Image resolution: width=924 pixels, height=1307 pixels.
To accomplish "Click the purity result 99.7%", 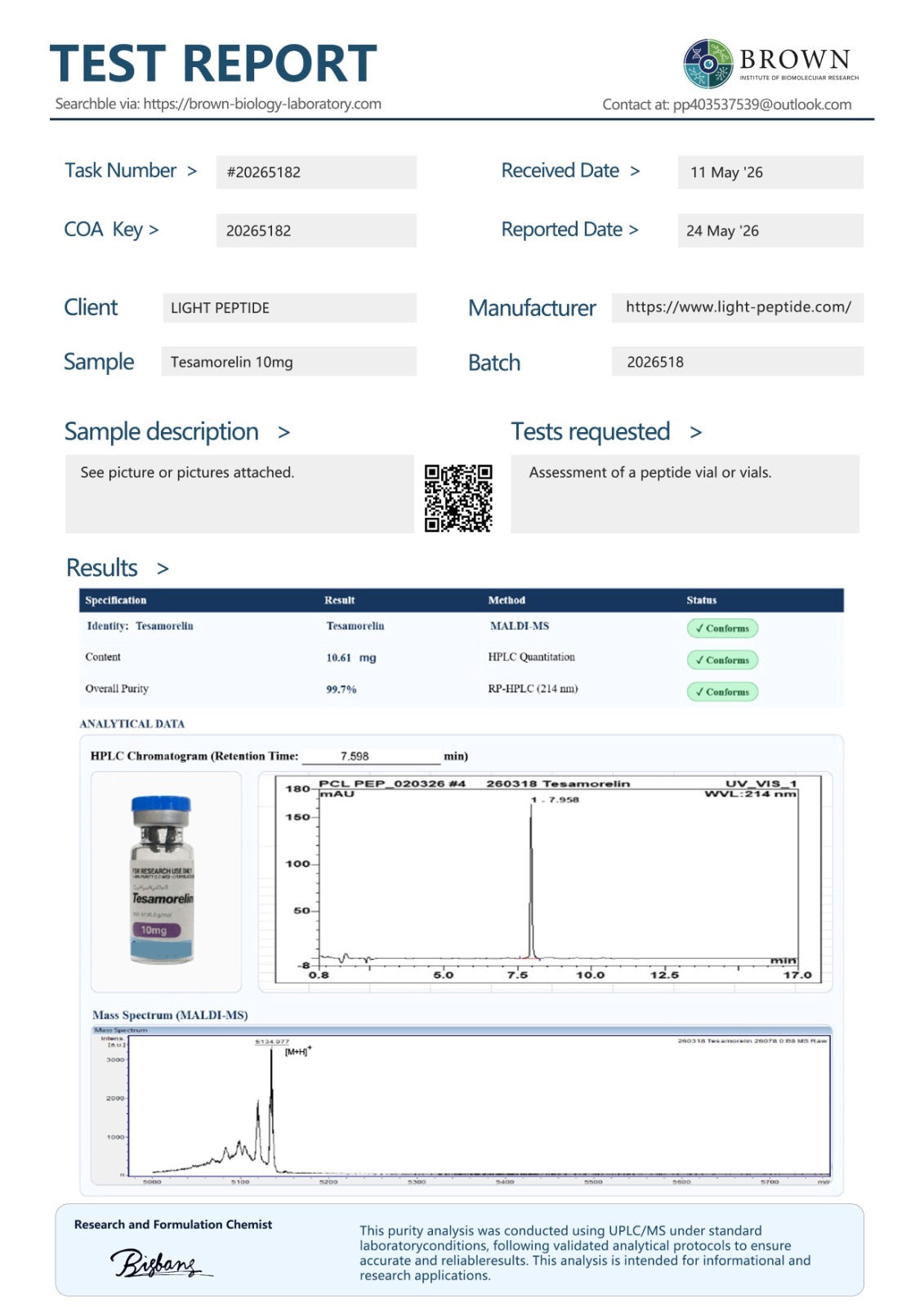I will [x=341, y=689].
